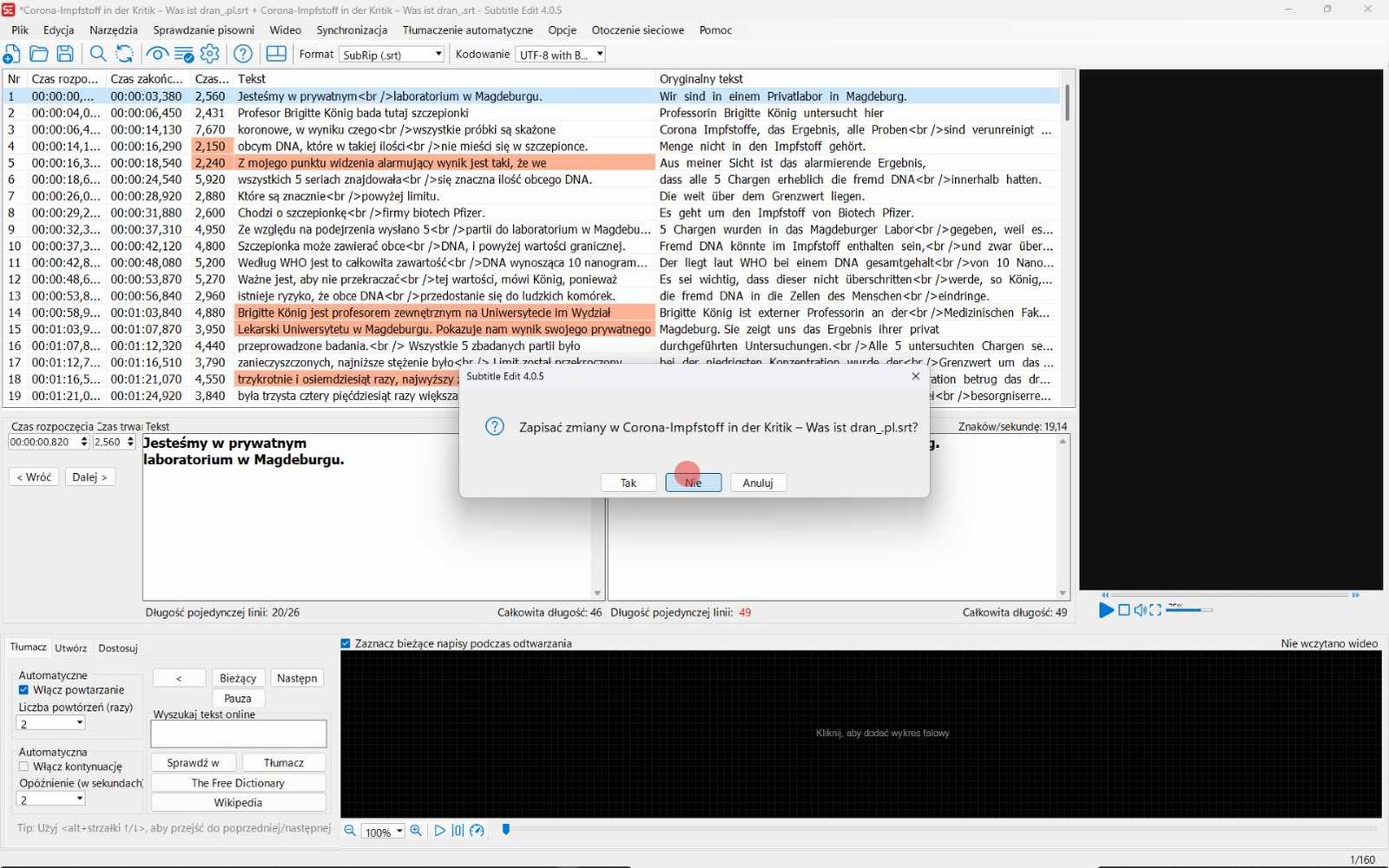
Task: Click the Replace circular arrows icon
Action: point(125,54)
